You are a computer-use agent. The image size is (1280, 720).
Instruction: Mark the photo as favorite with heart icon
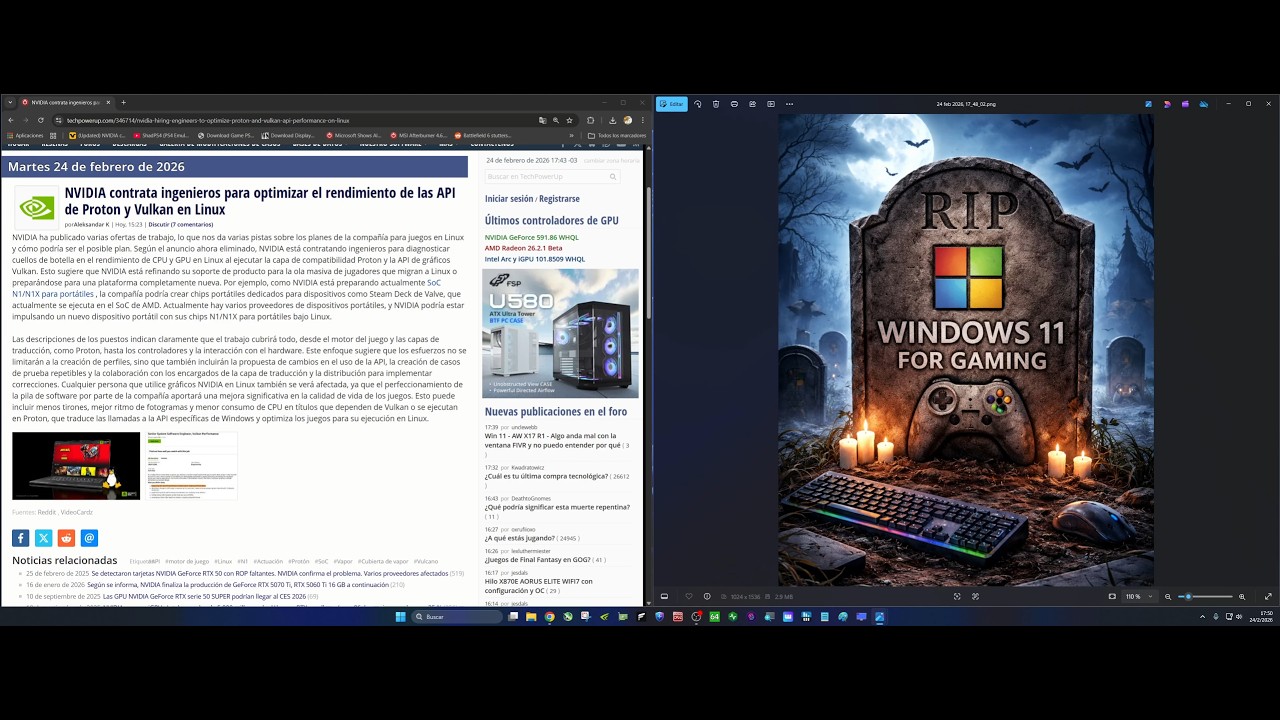coord(688,597)
